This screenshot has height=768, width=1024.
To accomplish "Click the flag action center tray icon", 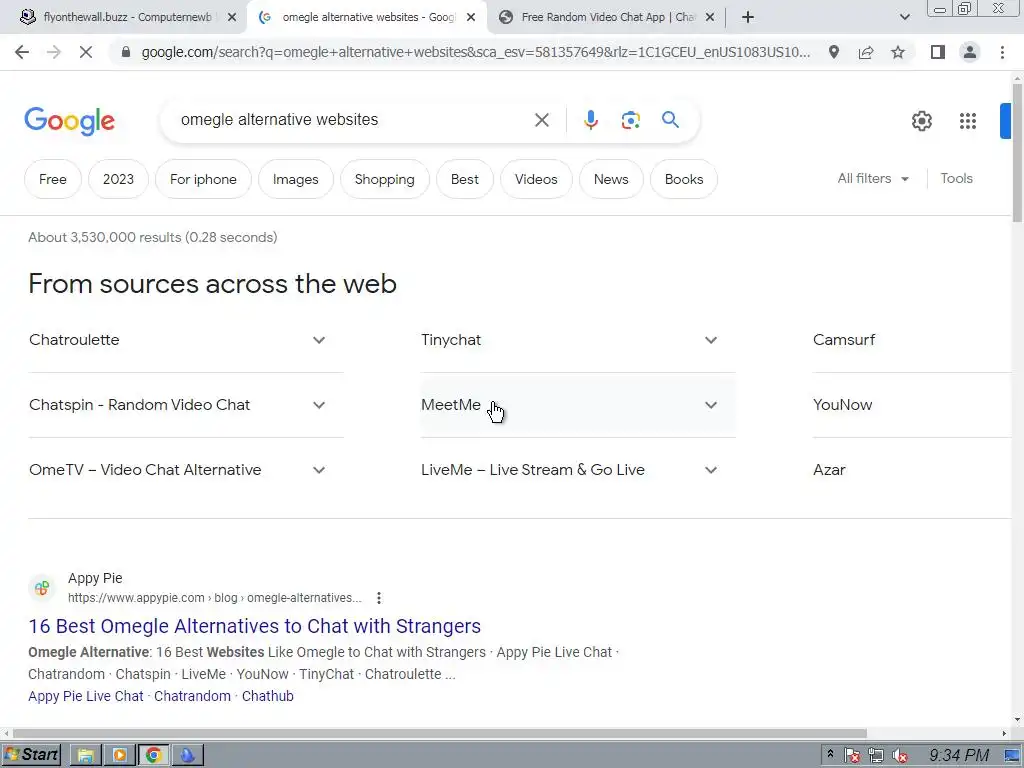I will tap(852, 756).
